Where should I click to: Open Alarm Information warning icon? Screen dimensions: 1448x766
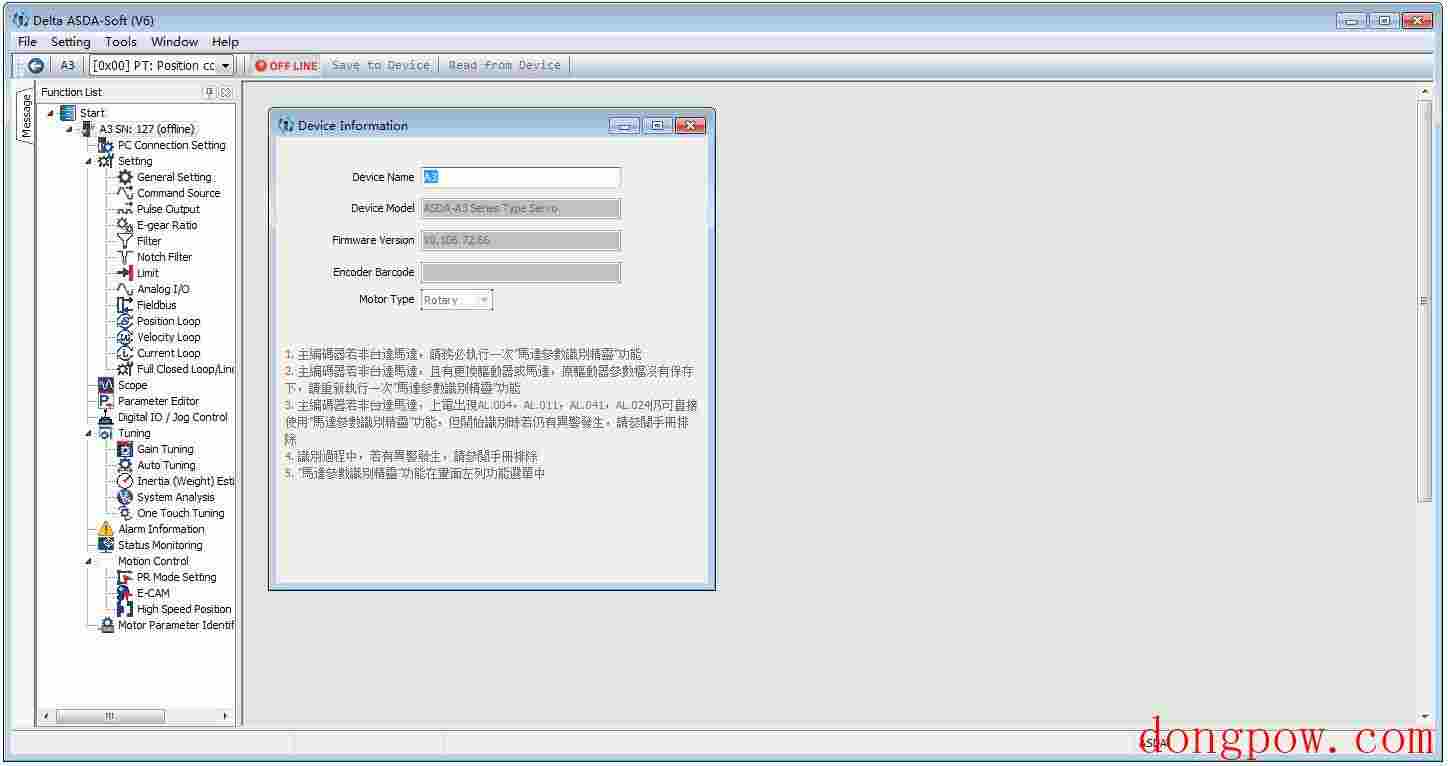[x=106, y=529]
